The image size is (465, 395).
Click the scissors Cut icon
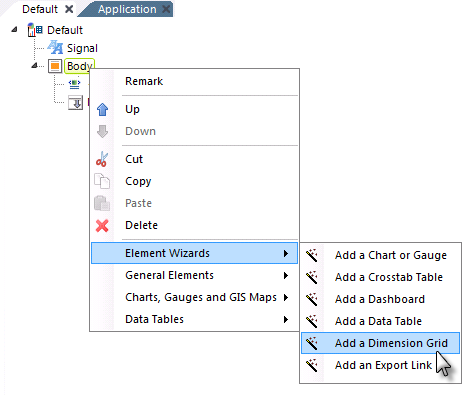pos(102,159)
